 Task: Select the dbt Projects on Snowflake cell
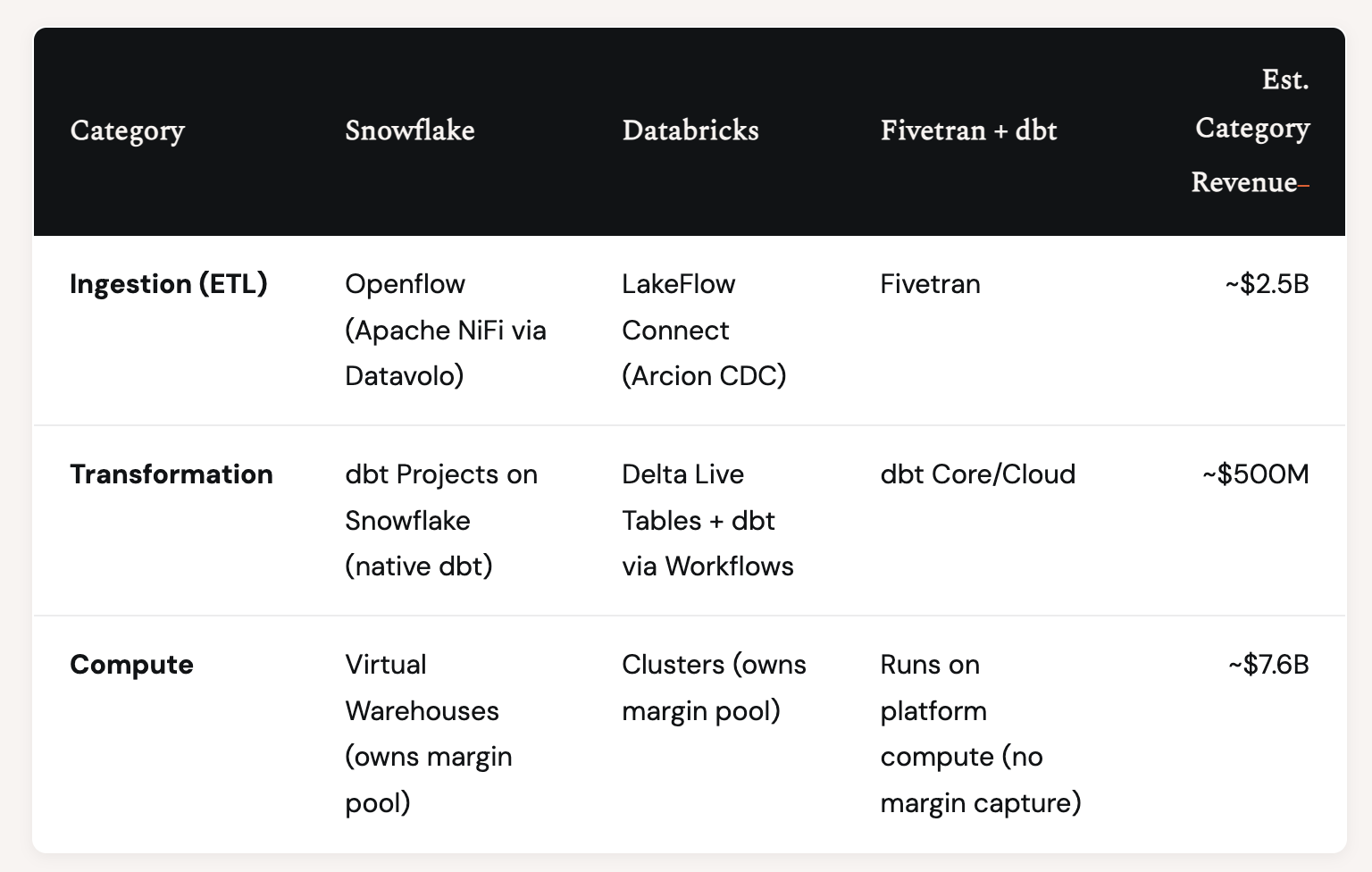tap(441, 520)
